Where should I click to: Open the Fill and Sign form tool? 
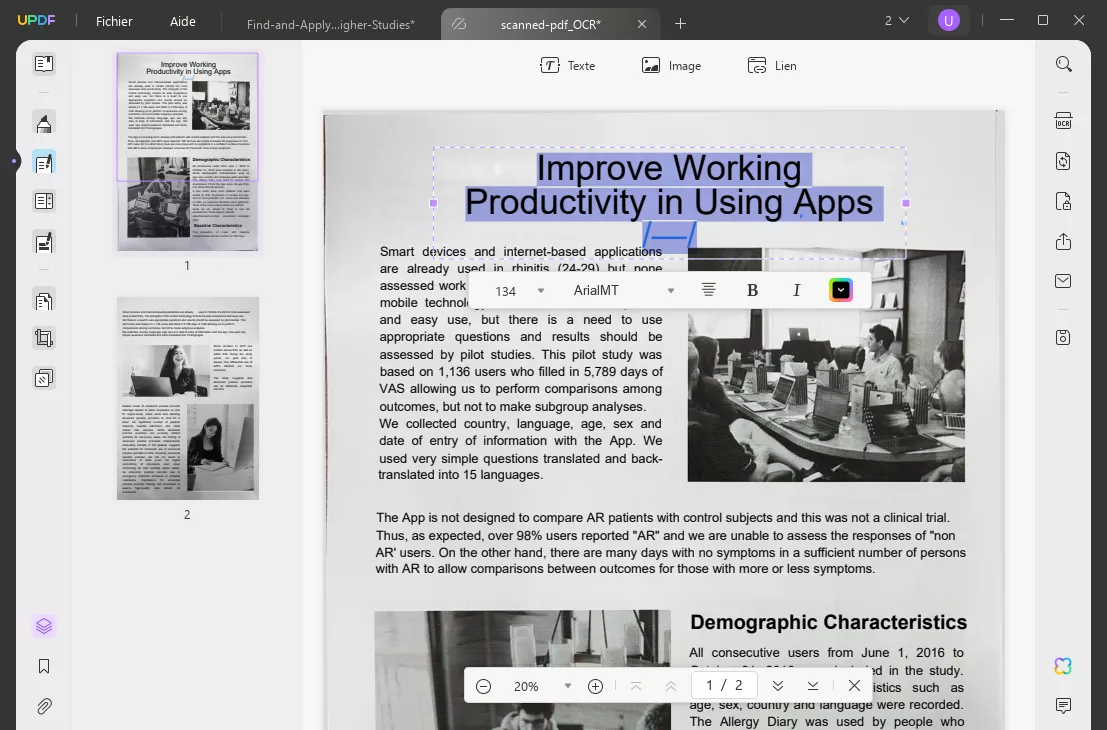tap(44, 243)
